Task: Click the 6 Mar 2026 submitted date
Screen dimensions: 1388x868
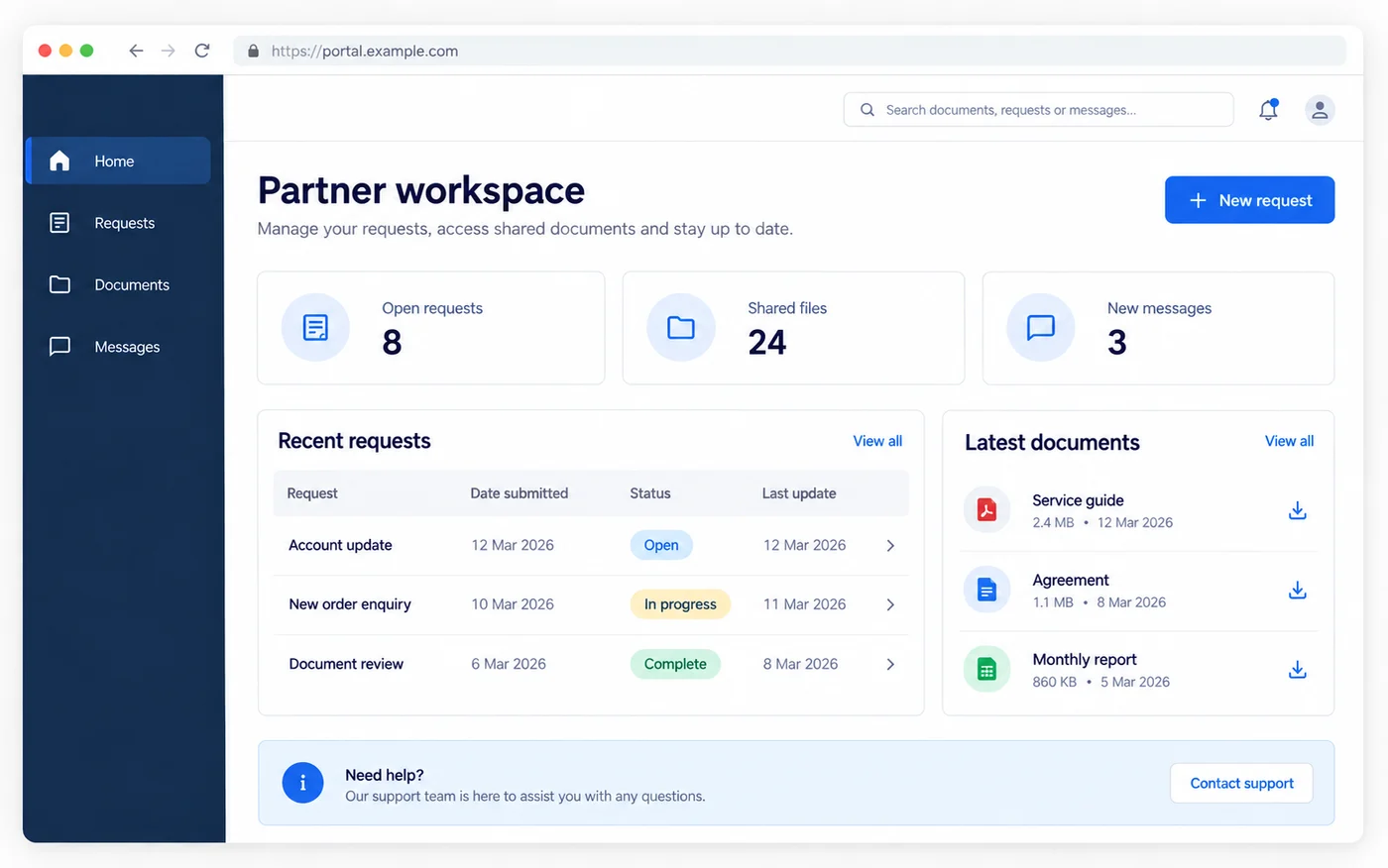Action: (509, 664)
